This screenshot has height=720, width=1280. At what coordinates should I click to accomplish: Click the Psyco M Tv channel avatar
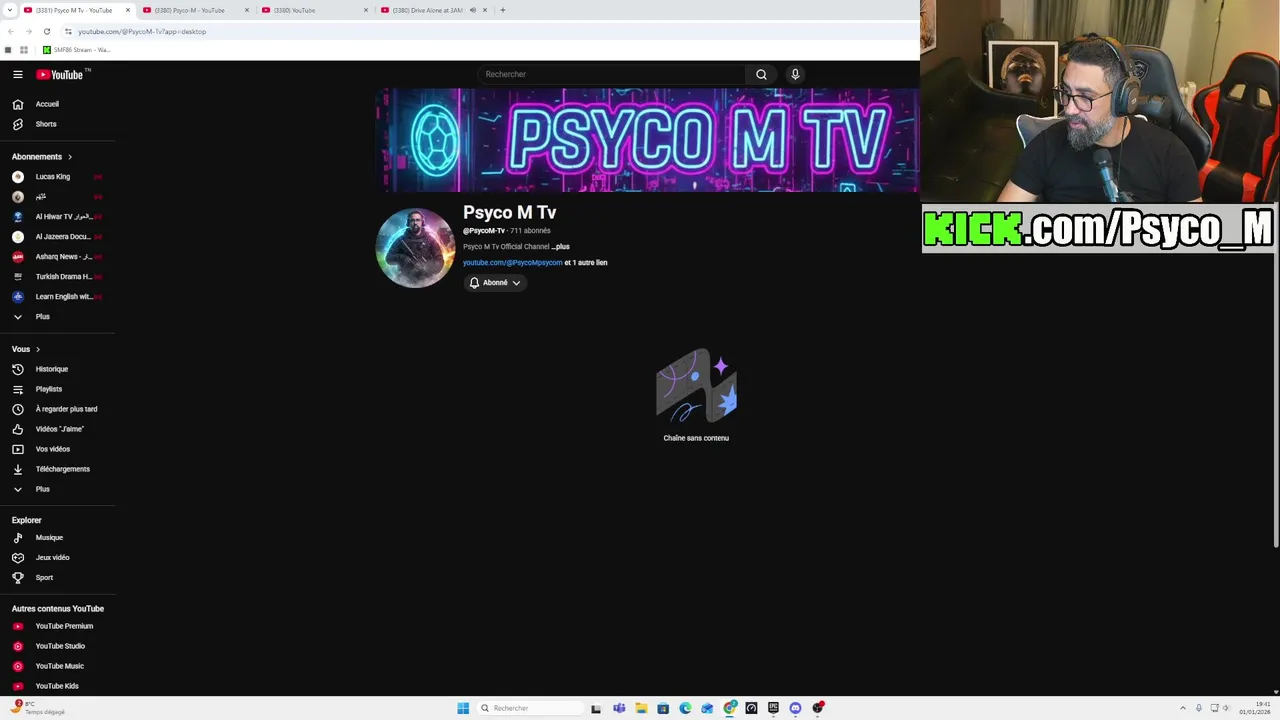415,248
